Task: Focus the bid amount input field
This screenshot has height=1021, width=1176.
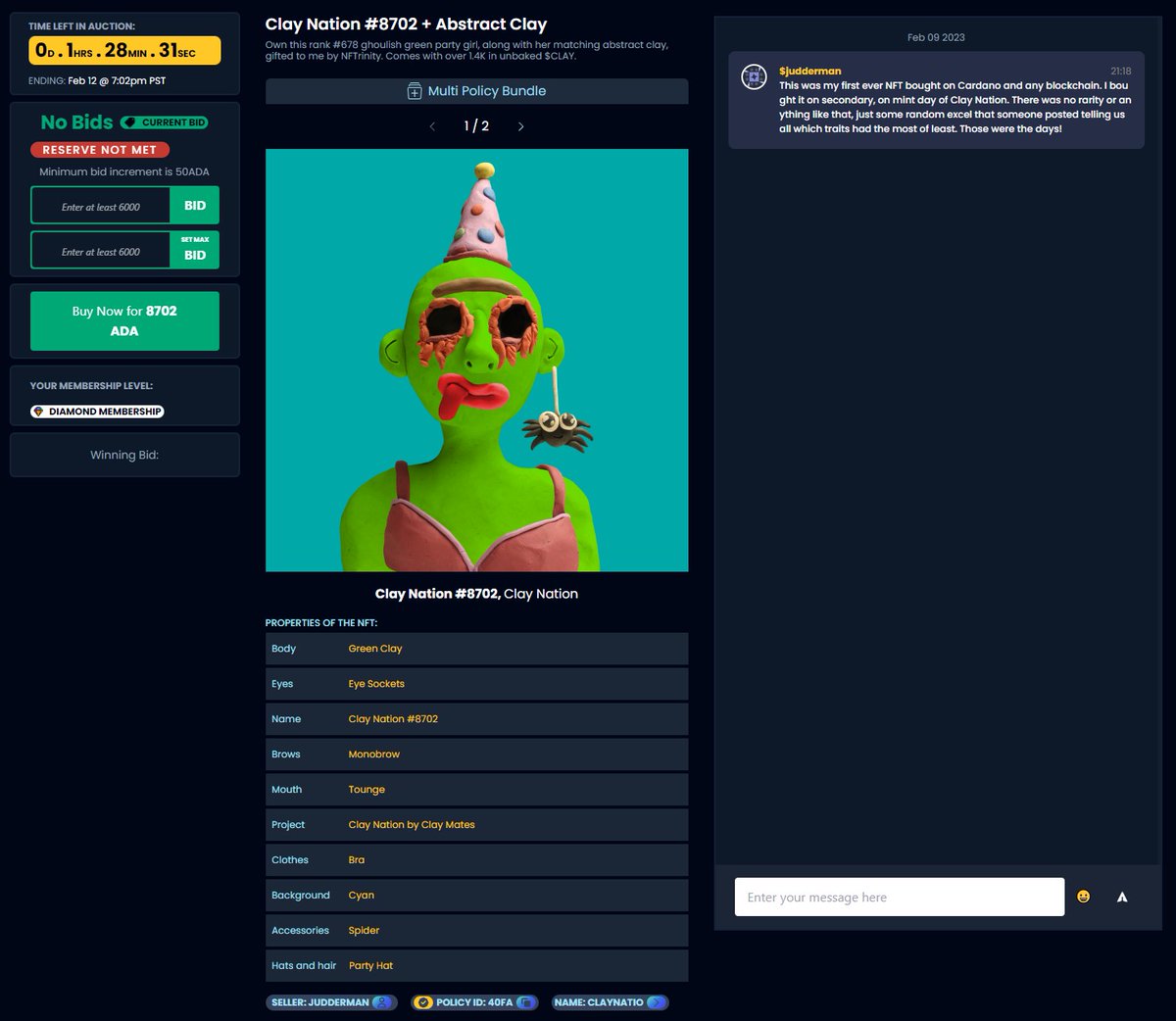Action: 101,207
